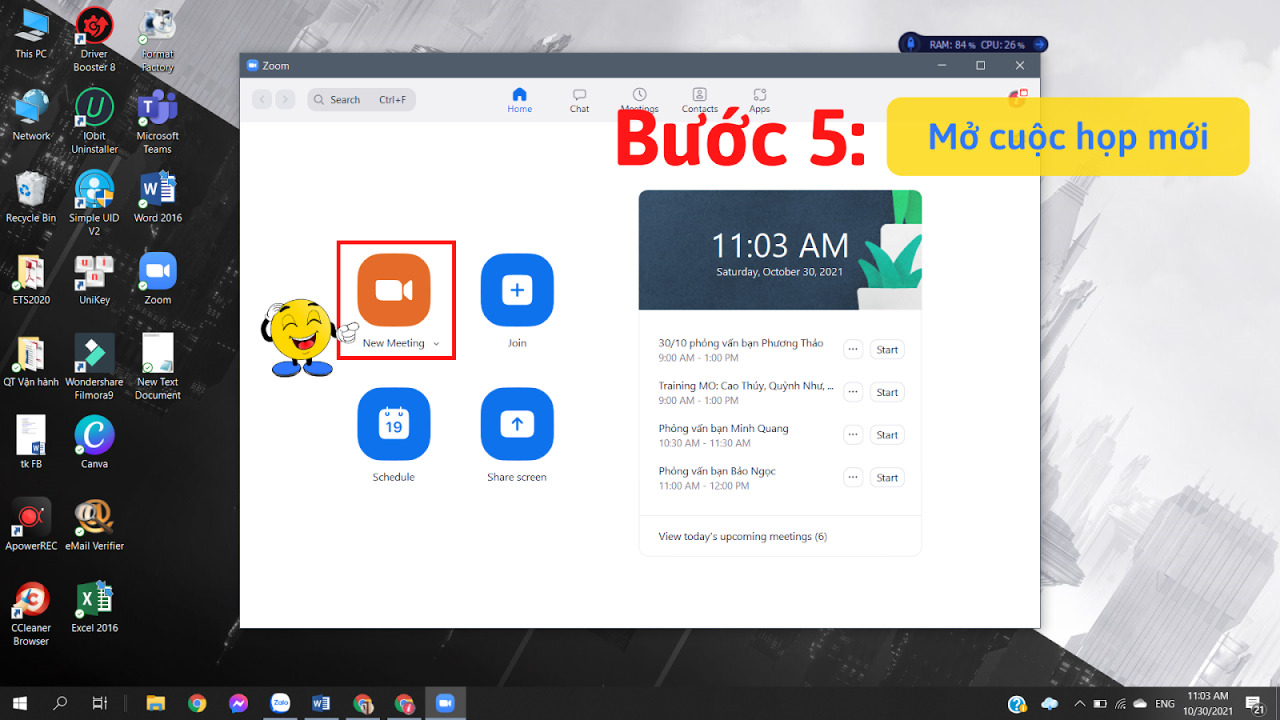Select the Home tab
Viewport: 1280px width, 720px height.
(519, 100)
